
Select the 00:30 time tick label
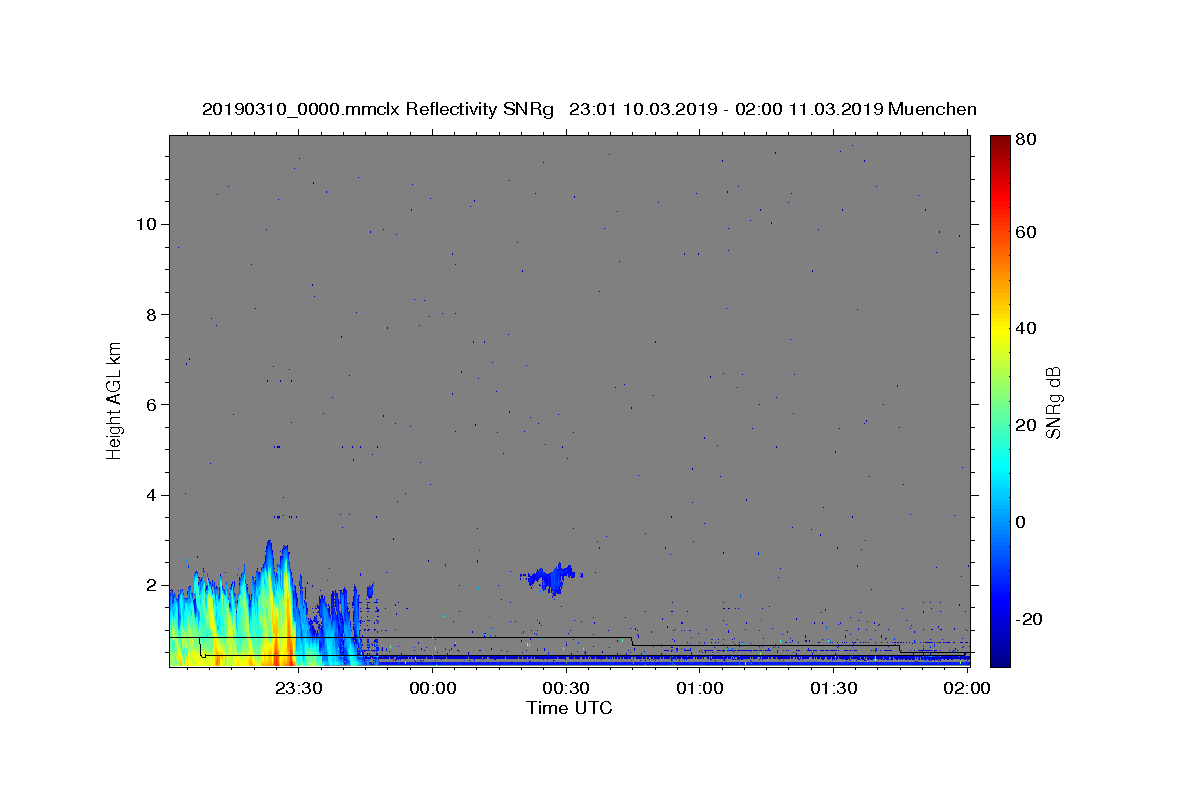566,688
